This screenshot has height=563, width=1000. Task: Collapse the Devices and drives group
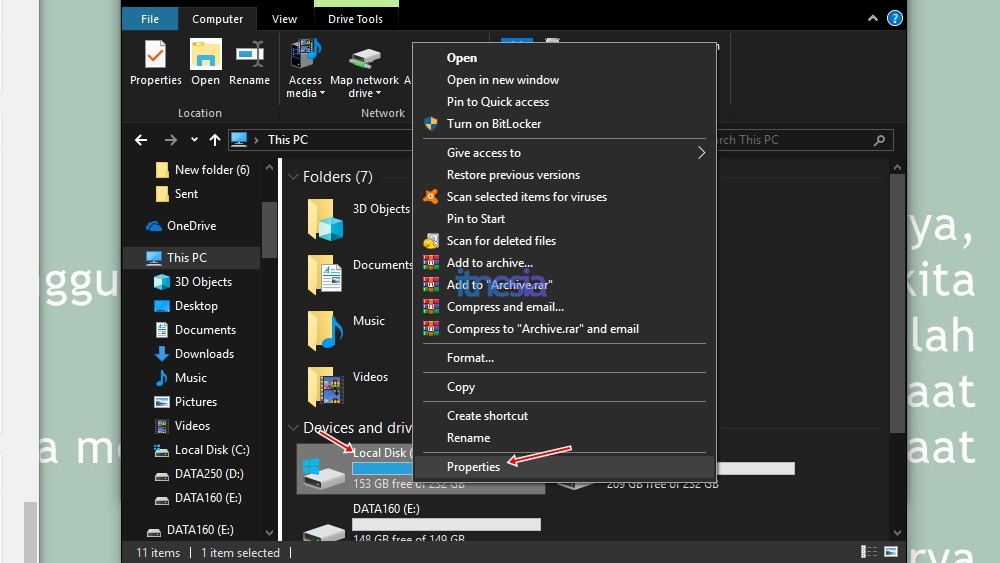point(293,428)
